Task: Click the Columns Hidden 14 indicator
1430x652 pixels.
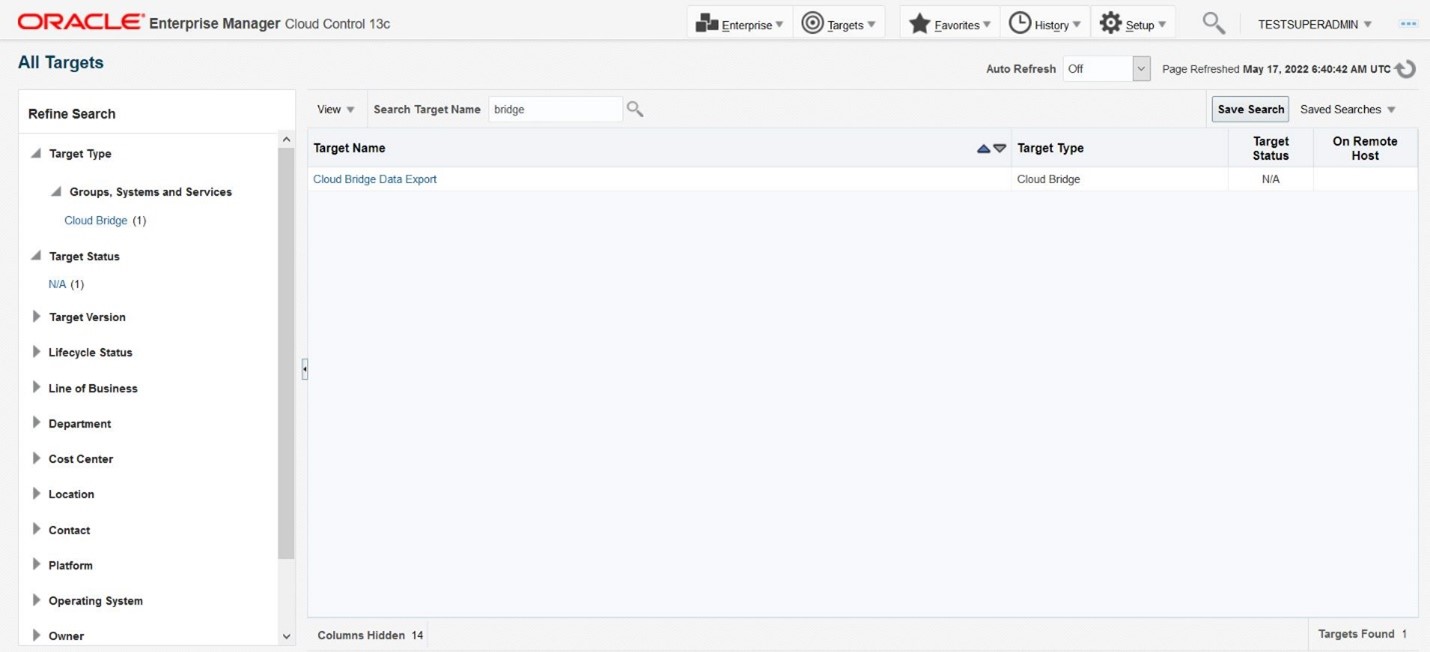Action: pos(370,635)
